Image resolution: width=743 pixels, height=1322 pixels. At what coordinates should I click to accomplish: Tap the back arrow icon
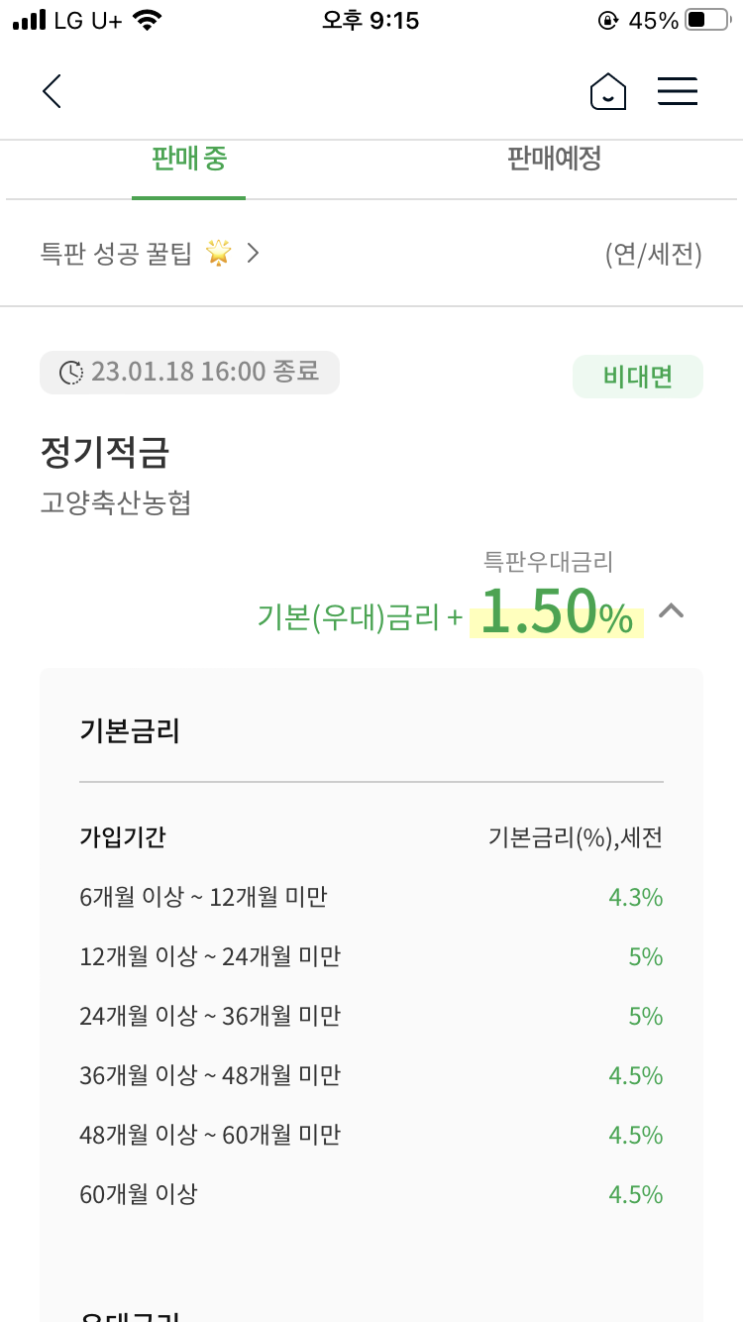52,92
